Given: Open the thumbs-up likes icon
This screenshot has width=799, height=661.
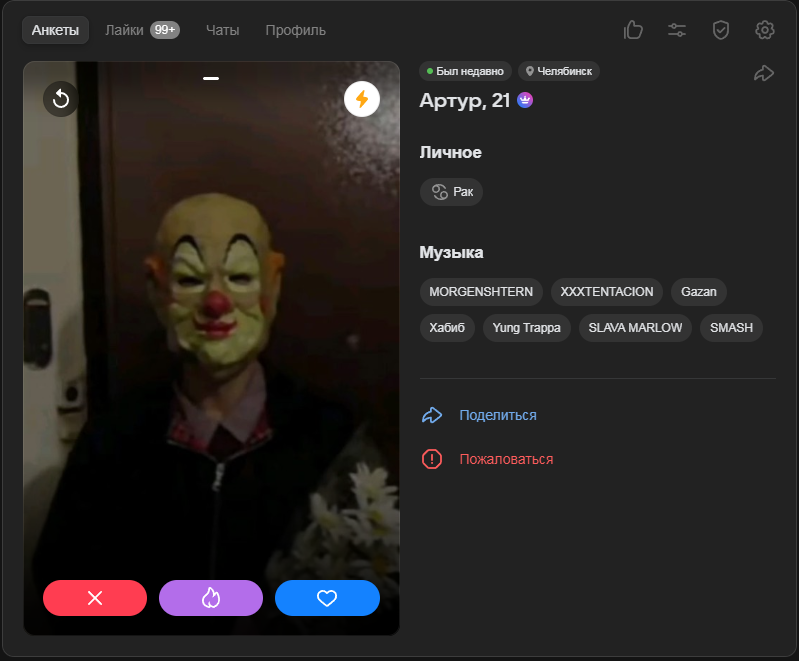Looking at the screenshot, I should pos(633,30).
